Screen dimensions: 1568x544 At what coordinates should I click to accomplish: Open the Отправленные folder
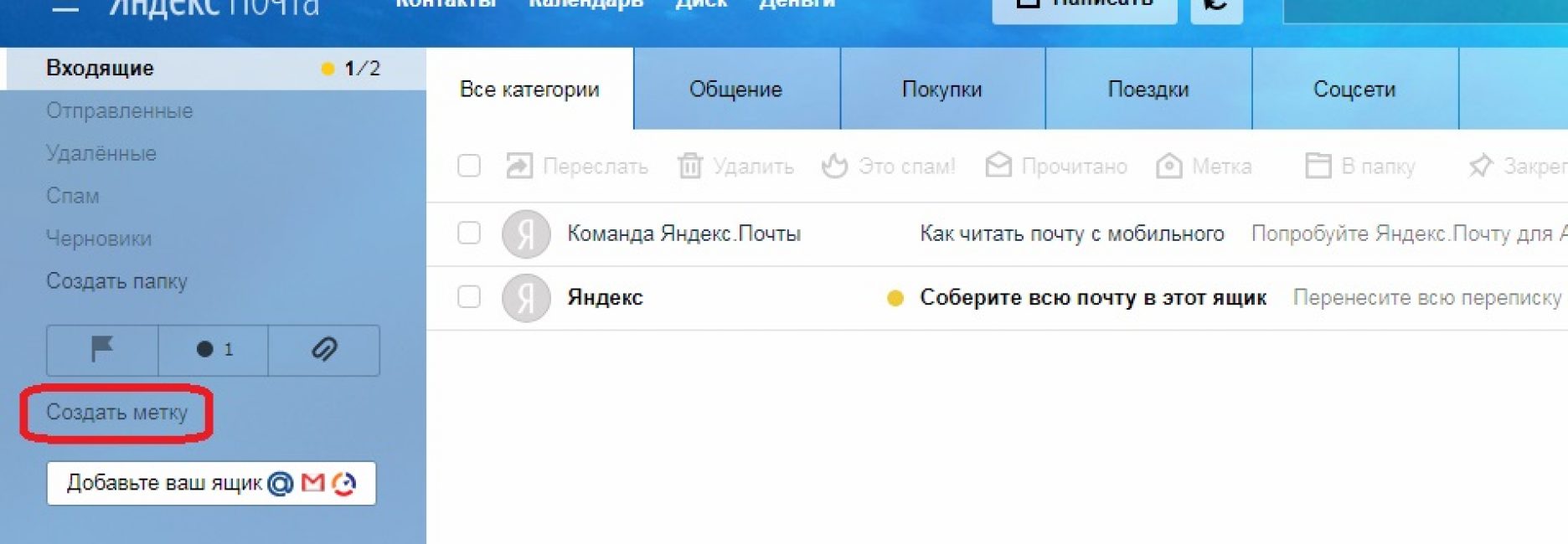(x=120, y=110)
